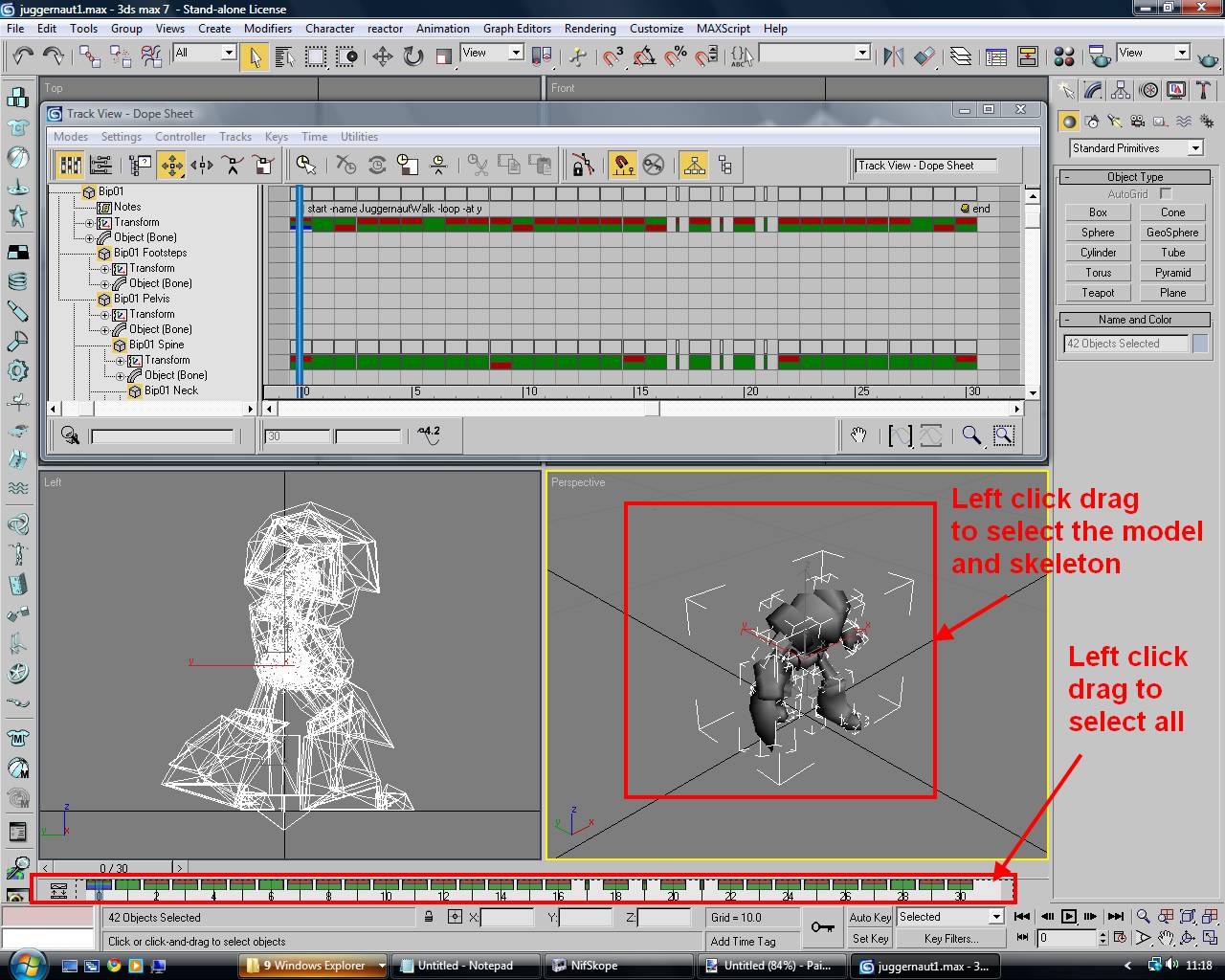Click Lights category icon in Create panel

point(1114,122)
